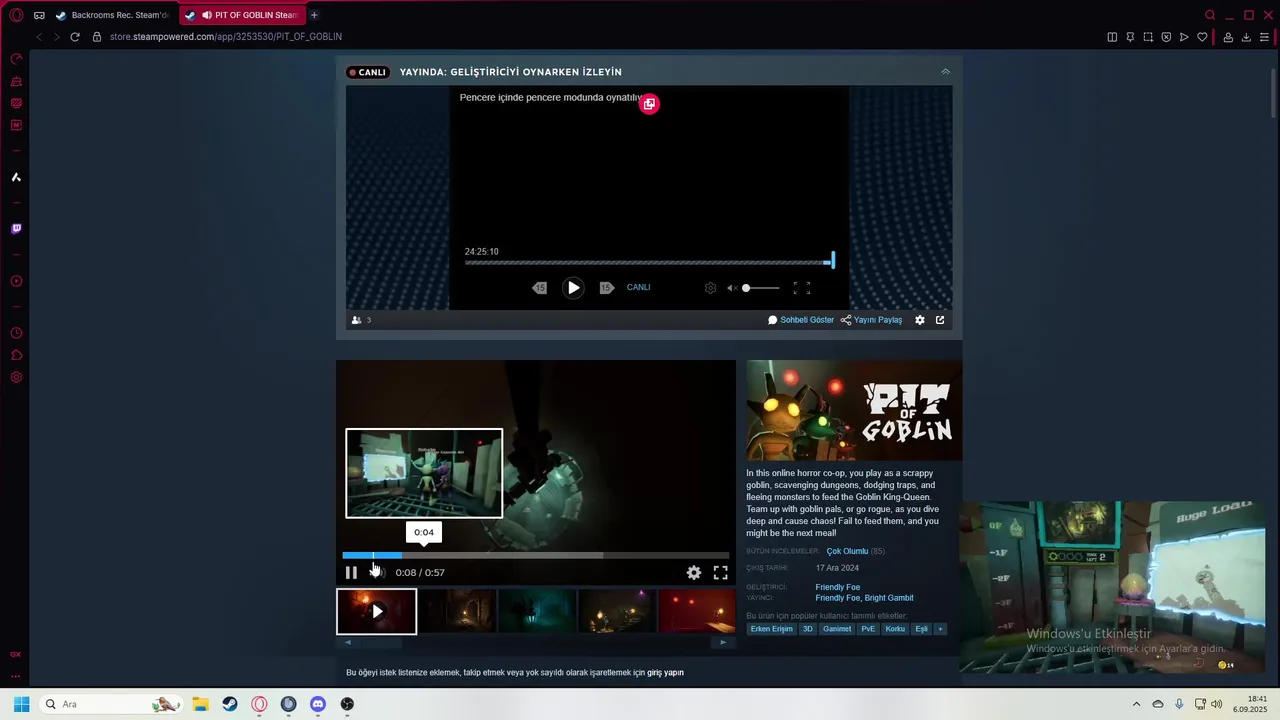
Task: Collapse the live broadcast section chevron
Action: pos(945,72)
